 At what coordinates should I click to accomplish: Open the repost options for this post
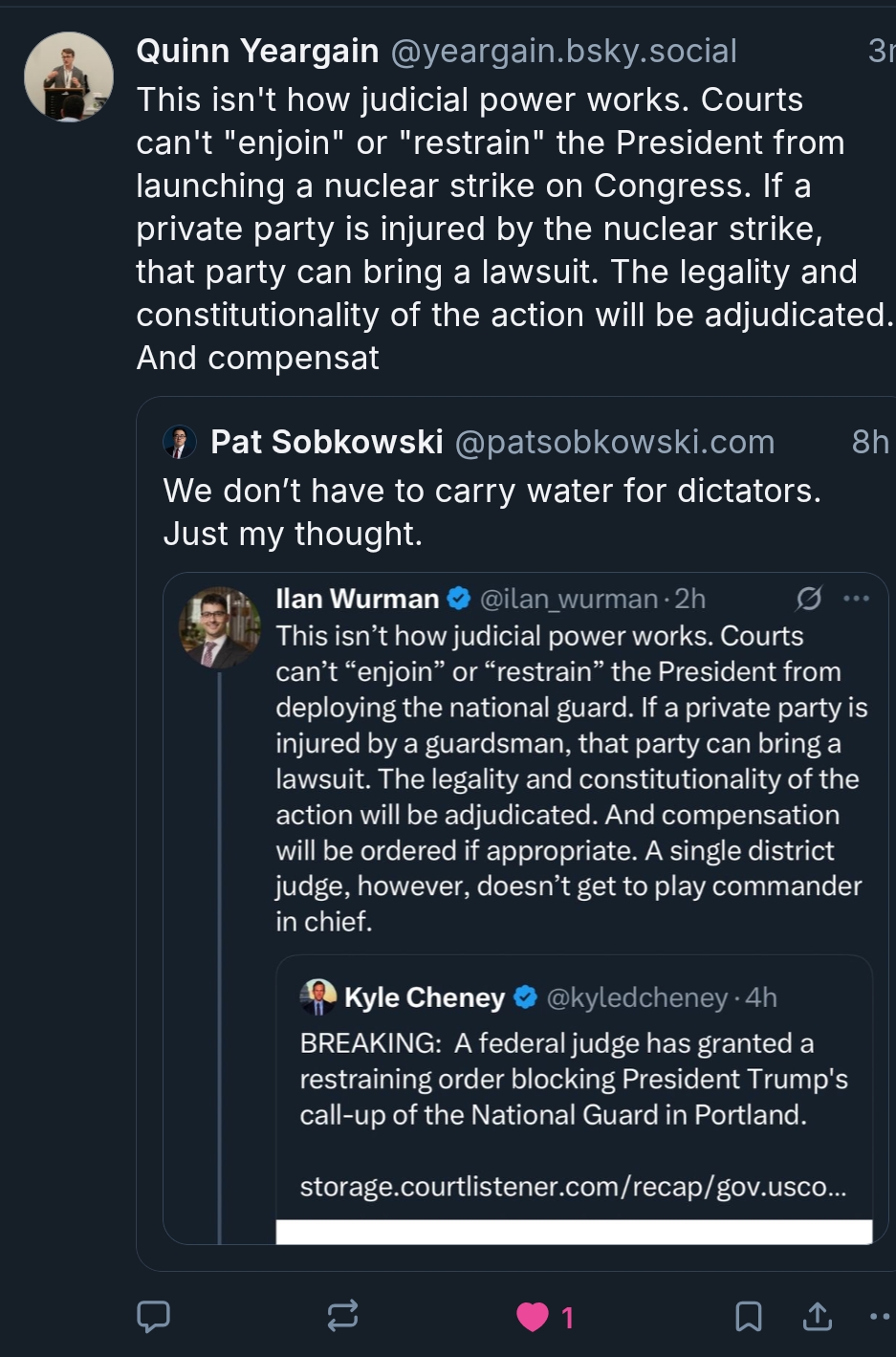tap(342, 1316)
